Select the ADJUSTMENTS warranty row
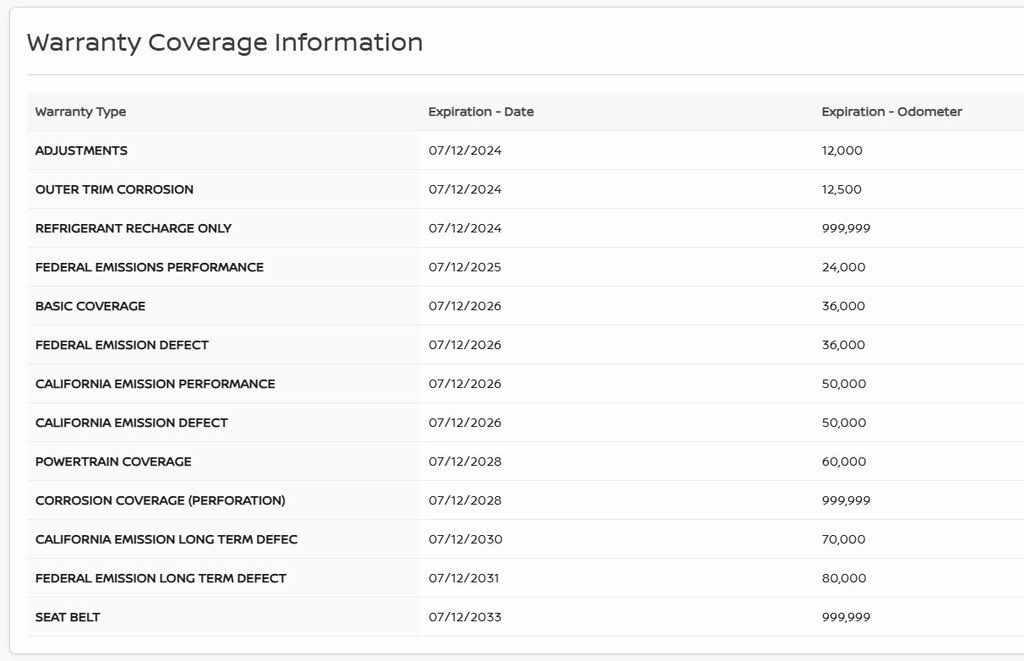 (x=82, y=151)
